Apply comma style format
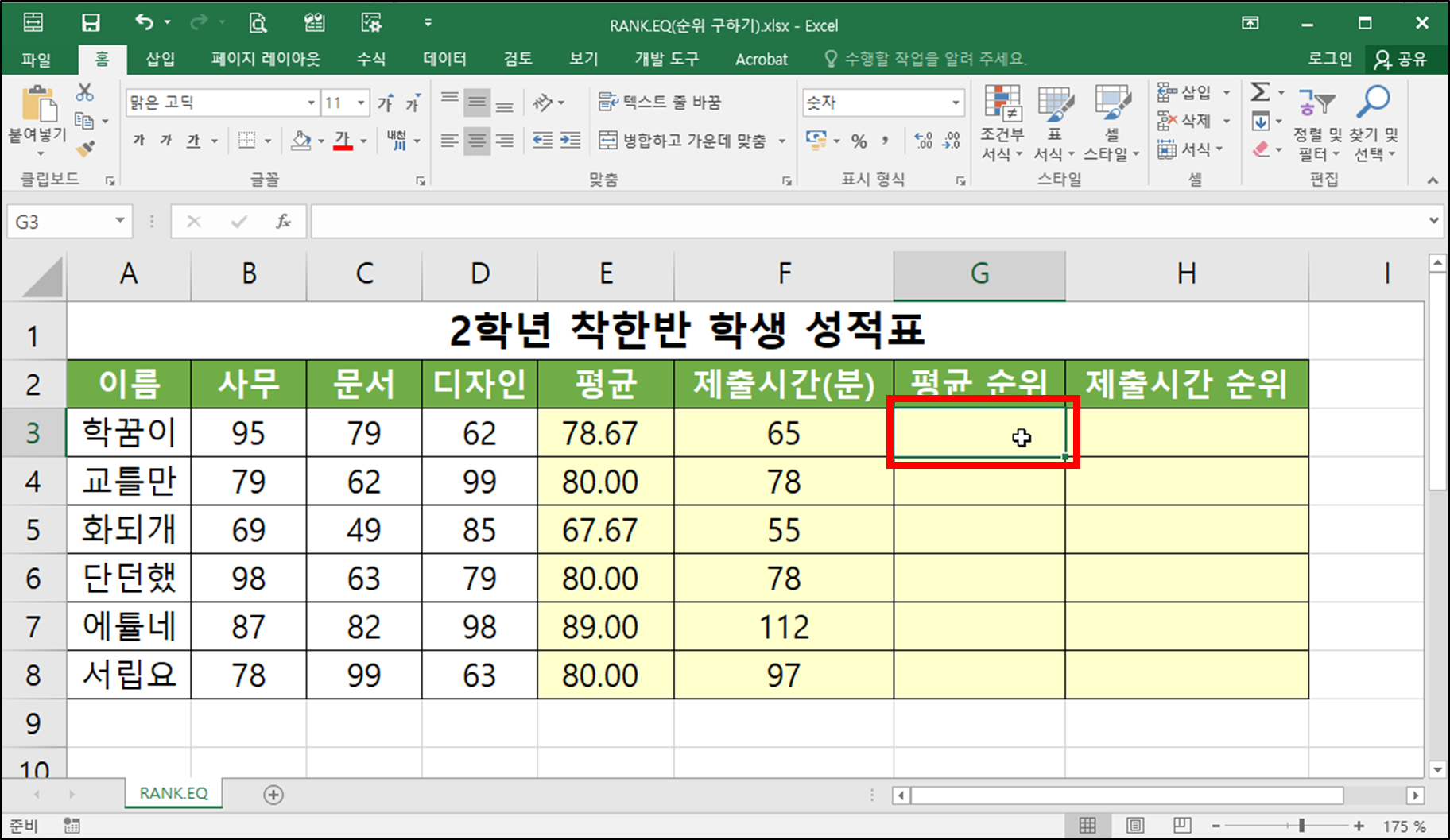This screenshot has width=1450, height=840. click(885, 141)
